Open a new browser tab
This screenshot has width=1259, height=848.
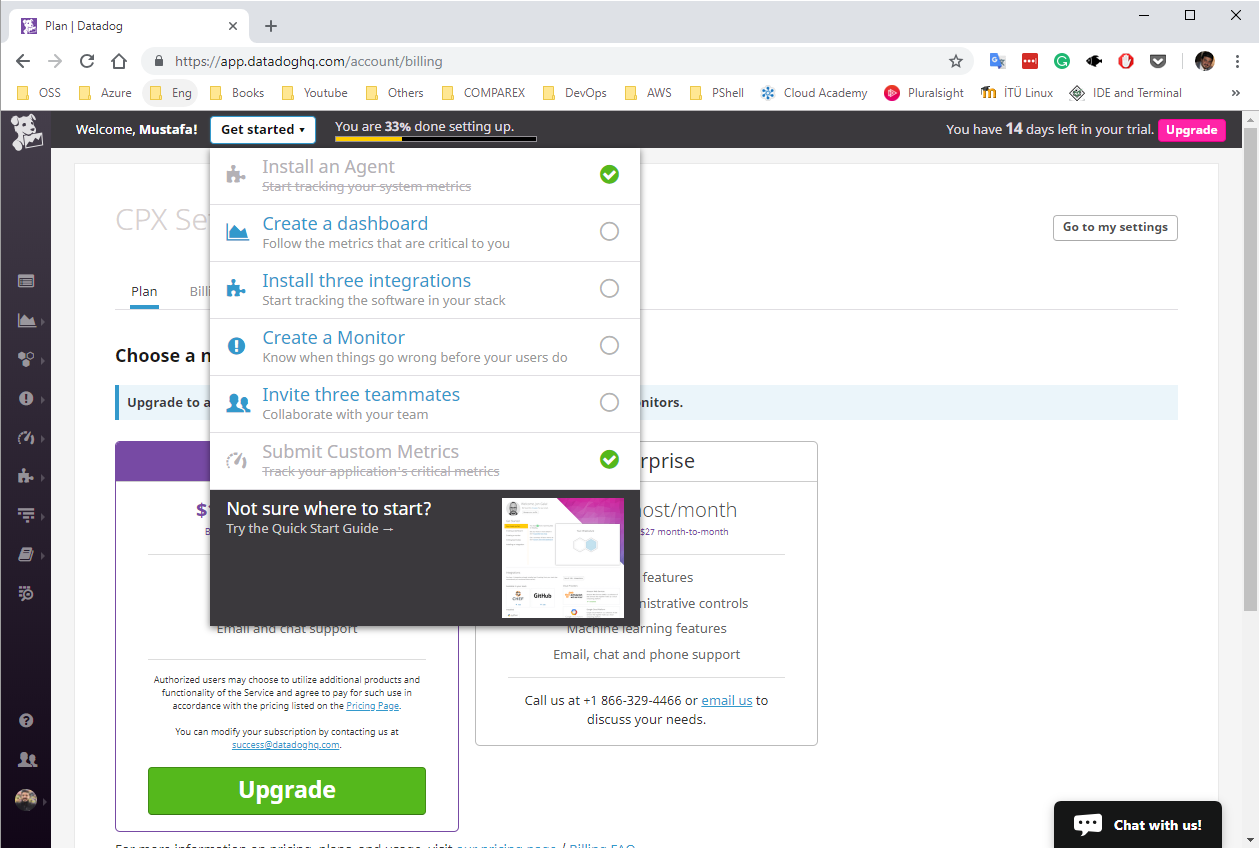pos(271,26)
